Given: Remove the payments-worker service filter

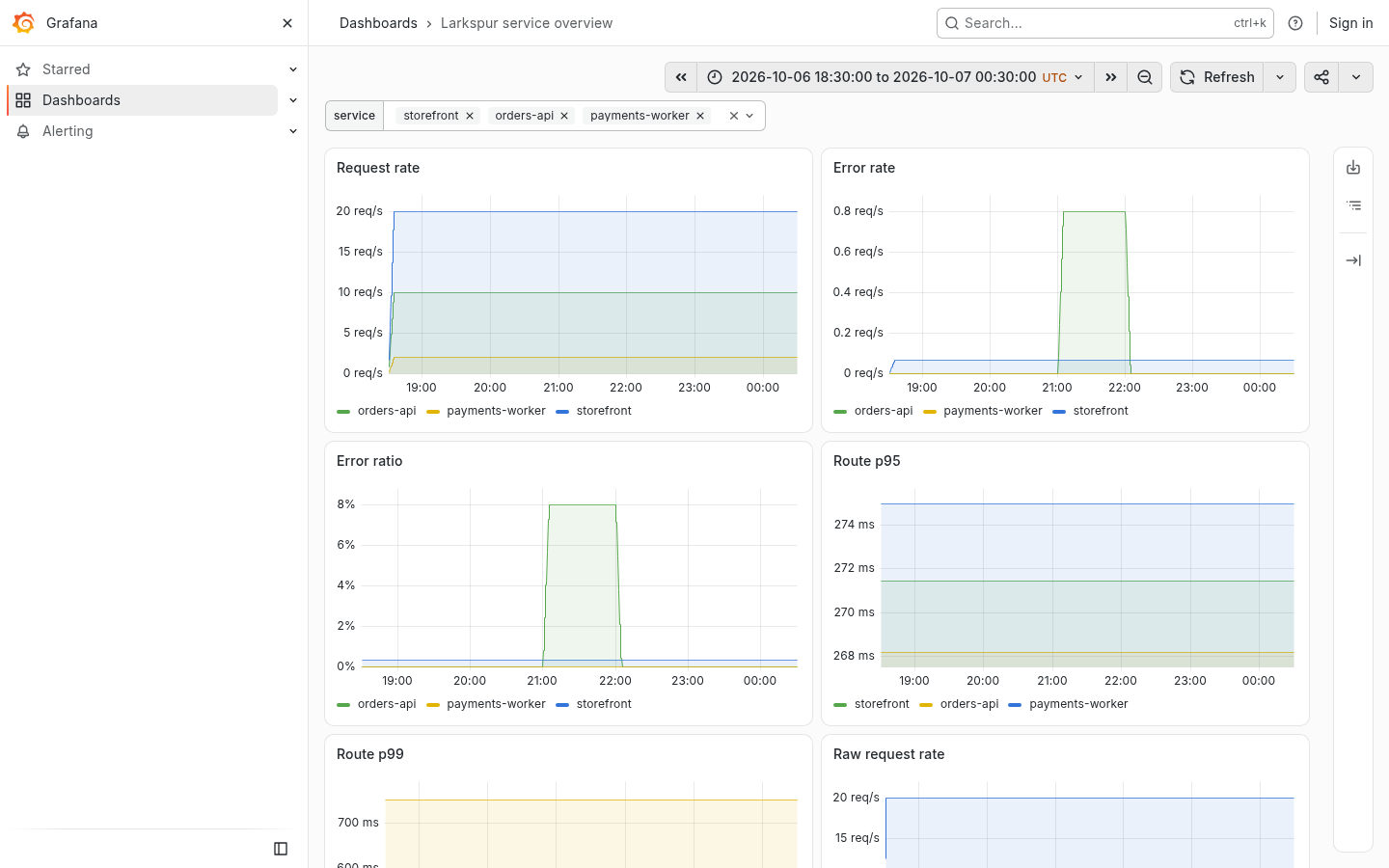Looking at the screenshot, I should pyautogui.click(x=700, y=116).
